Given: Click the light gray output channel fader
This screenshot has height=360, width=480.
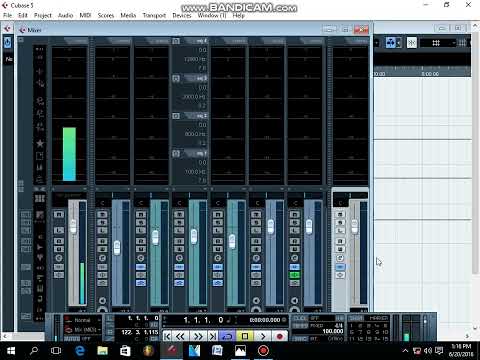Looking at the screenshot, I should (354, 227).
